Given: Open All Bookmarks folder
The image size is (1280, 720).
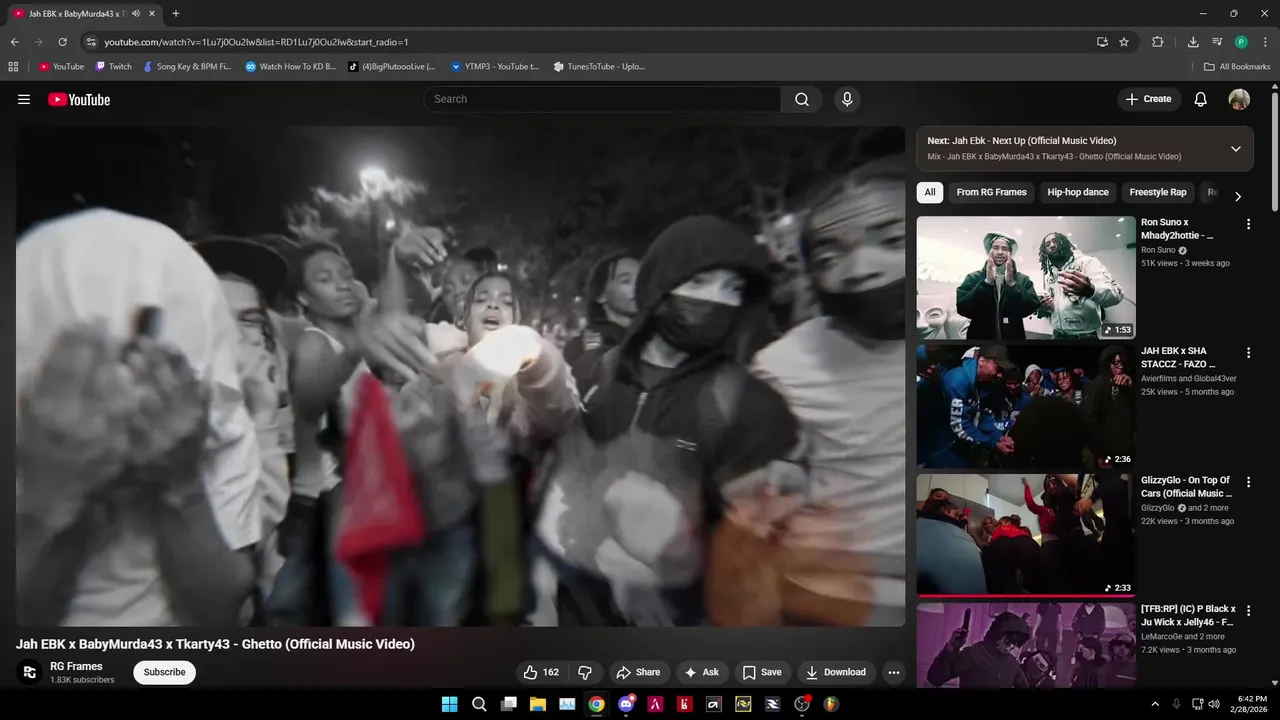Looking at the screenshot, I should point(1237,67).
